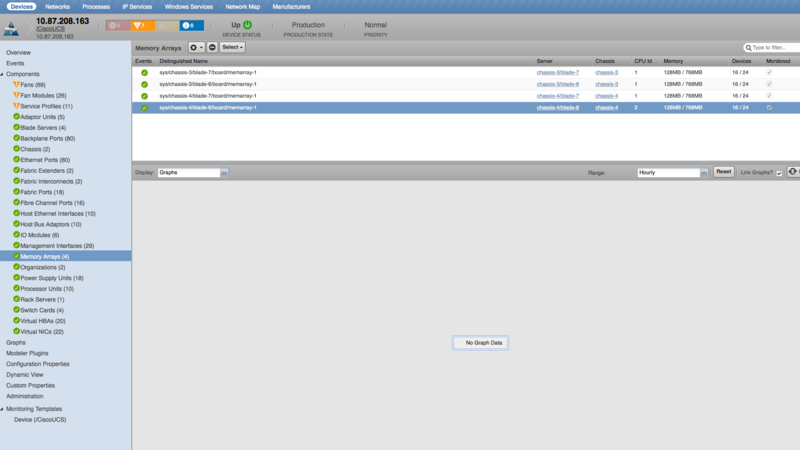
Task: Select Processor Units (10) component
Action: coord(47,289)
